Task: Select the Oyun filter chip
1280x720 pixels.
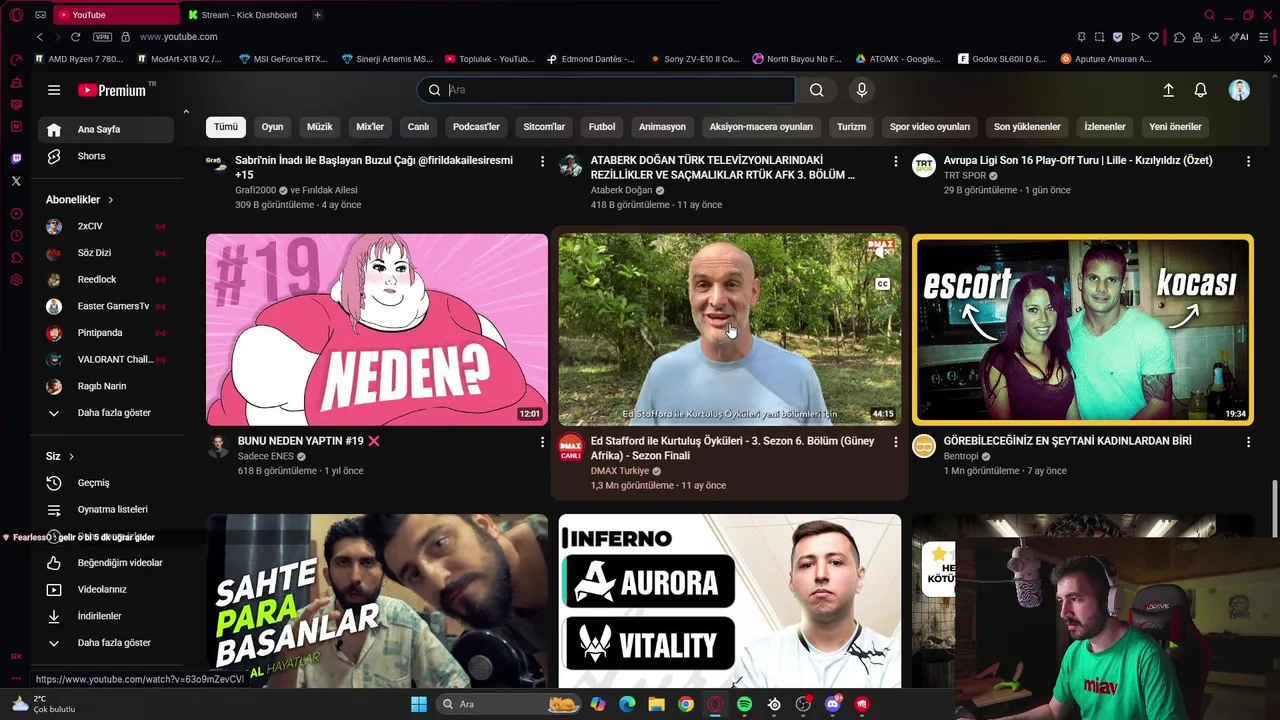Action: (272, 127)
